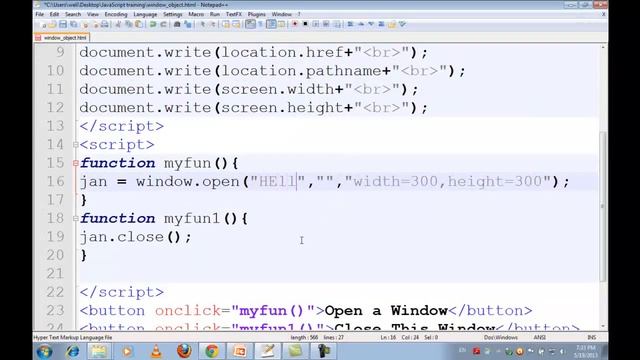Toggle Show All Characters icon
Screen dimensions: 640x360
point(260,24)
